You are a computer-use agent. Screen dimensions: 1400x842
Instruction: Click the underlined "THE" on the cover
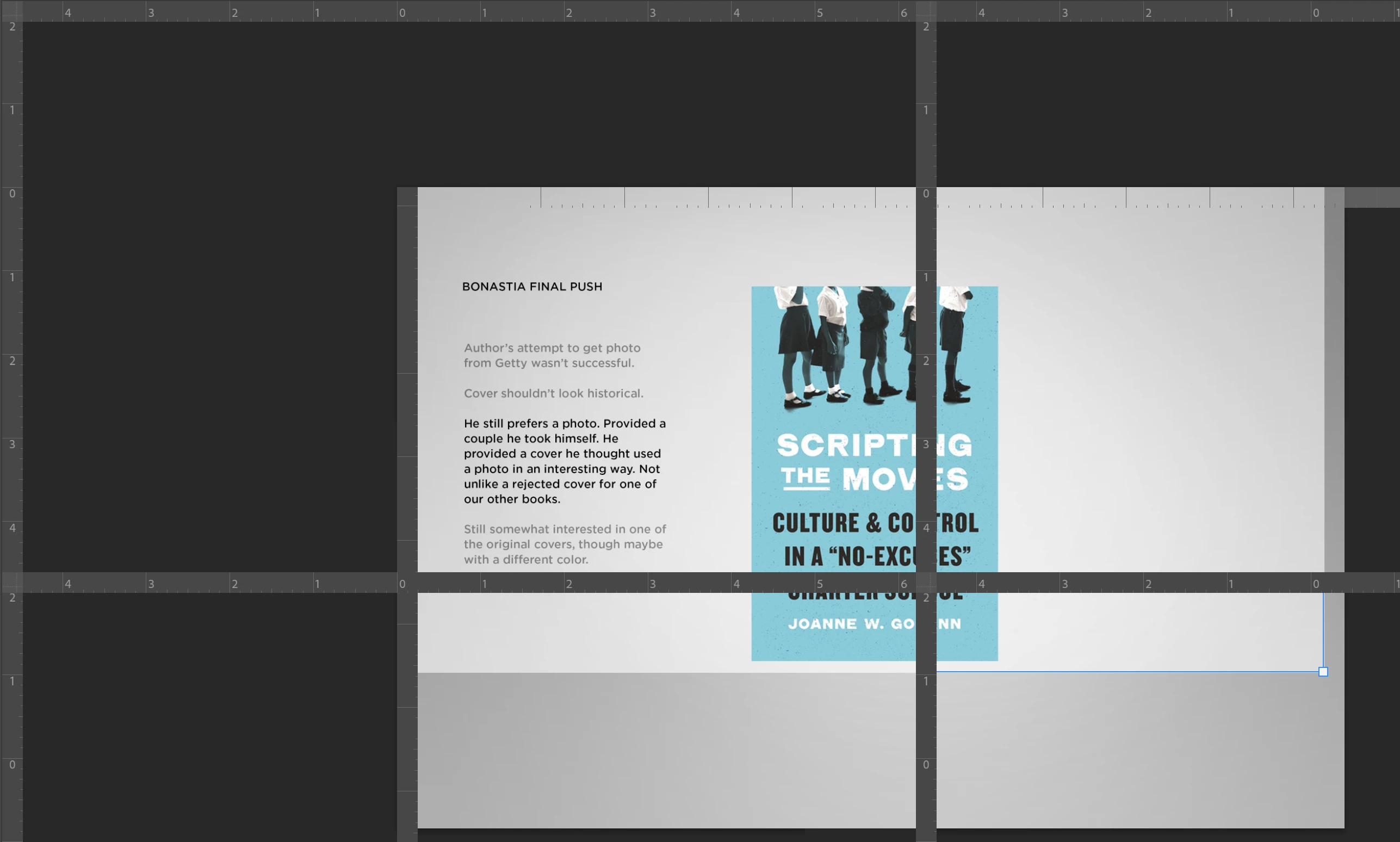pyautogui.click(x=805, y=476)
